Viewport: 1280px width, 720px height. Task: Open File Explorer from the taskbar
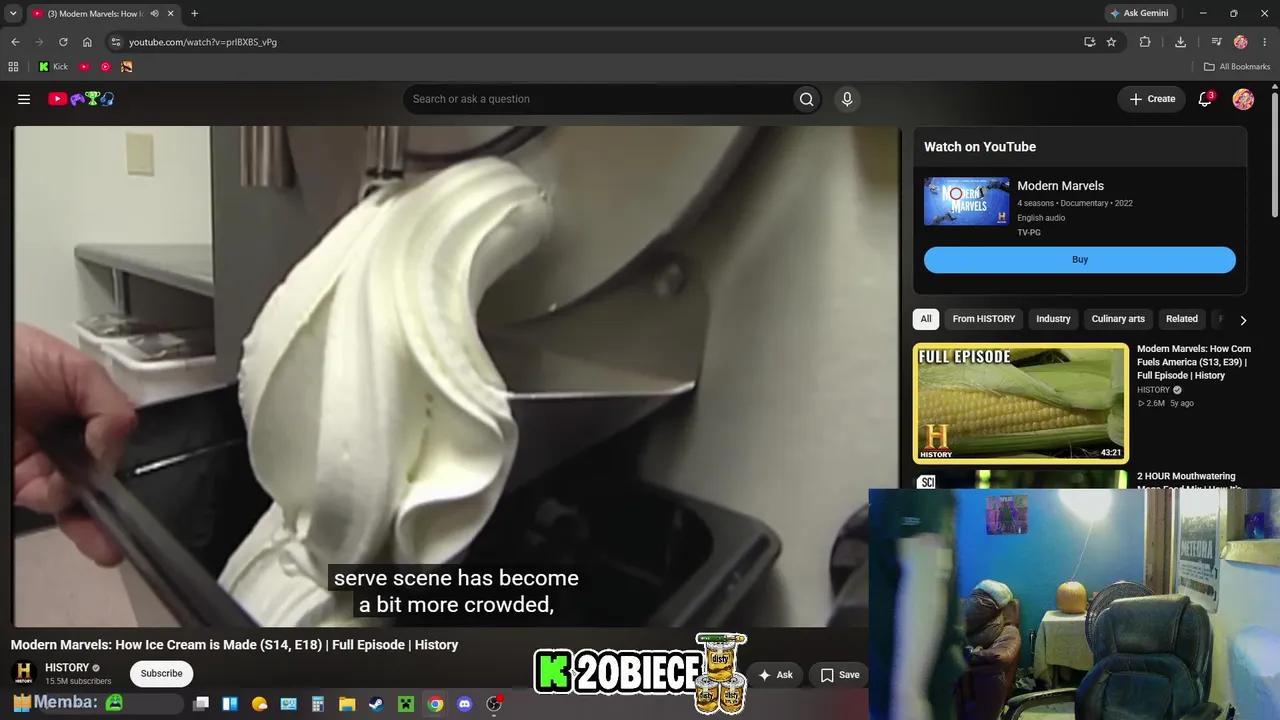click(347, 704)
